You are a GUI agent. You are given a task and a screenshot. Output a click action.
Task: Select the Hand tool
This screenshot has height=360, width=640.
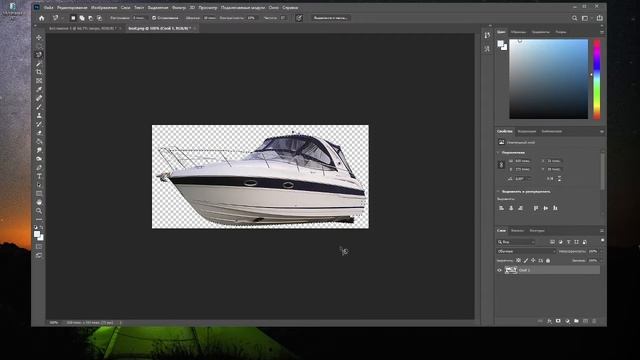[x=39, y=202]
